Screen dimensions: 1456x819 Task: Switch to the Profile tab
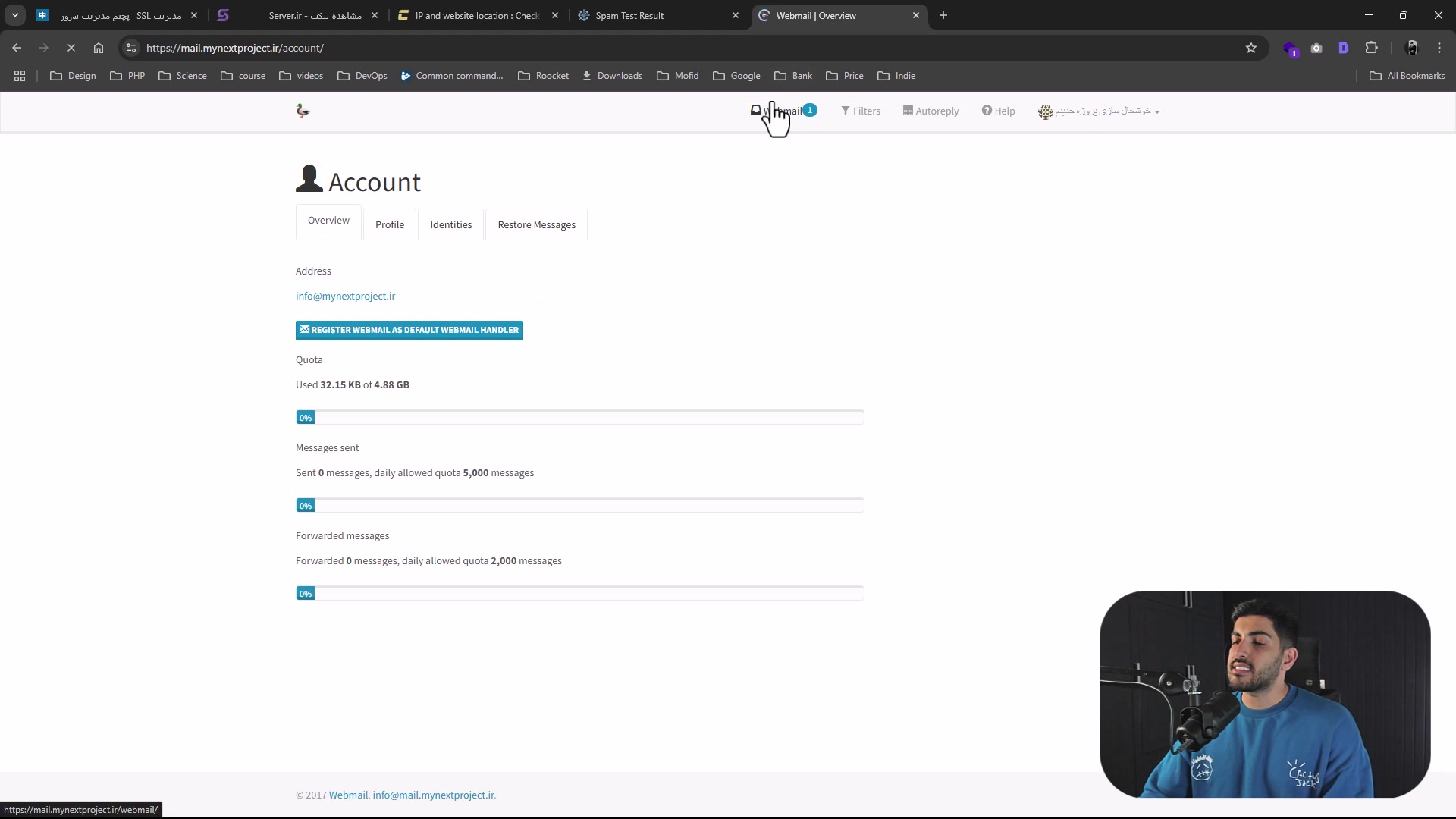pos(390,225)
